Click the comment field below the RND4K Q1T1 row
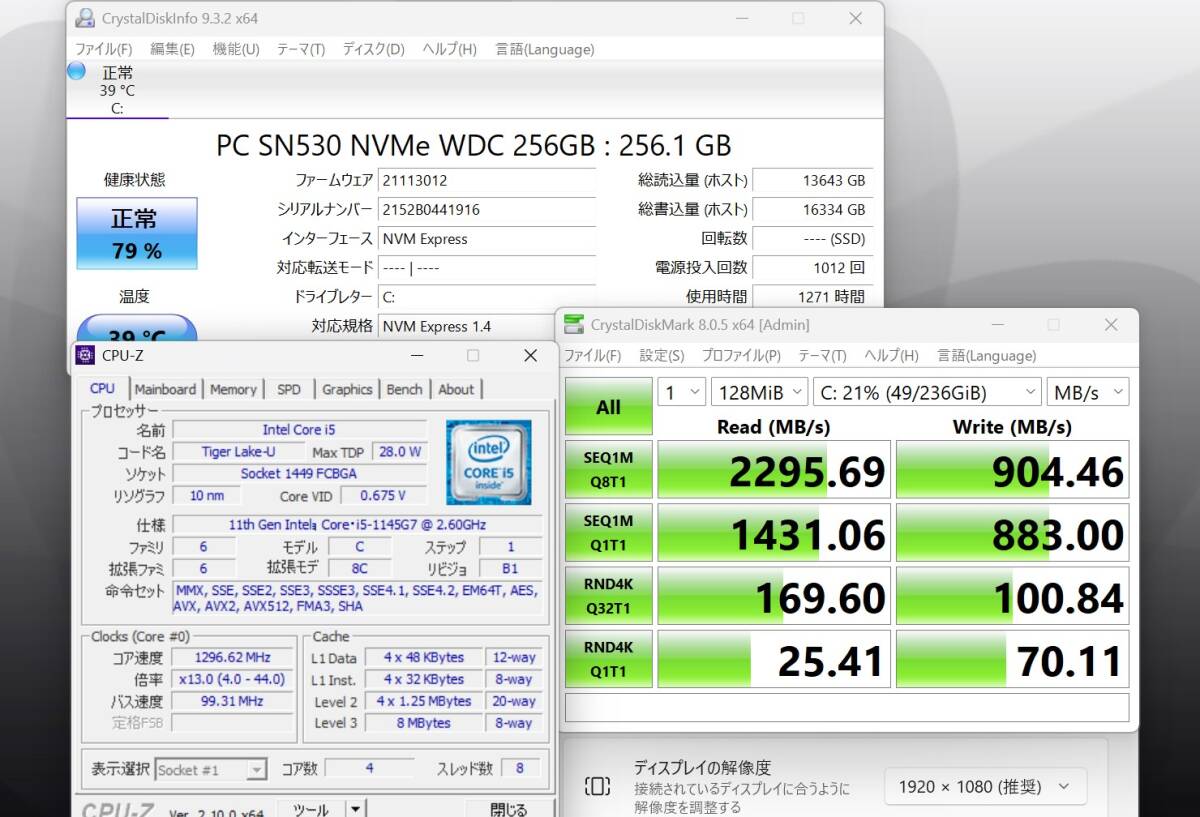 pyautogui.click(x=847, y=707)
